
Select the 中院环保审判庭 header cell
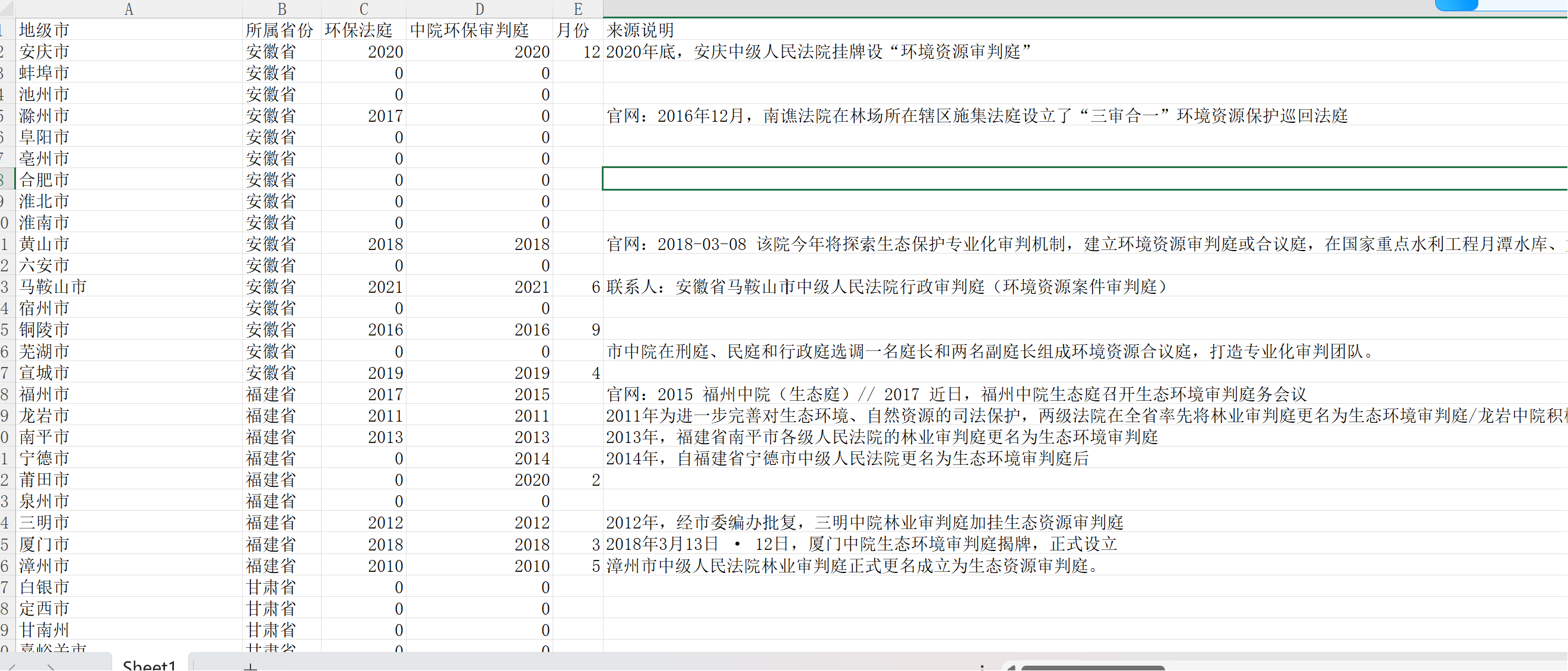coord(469,30)
